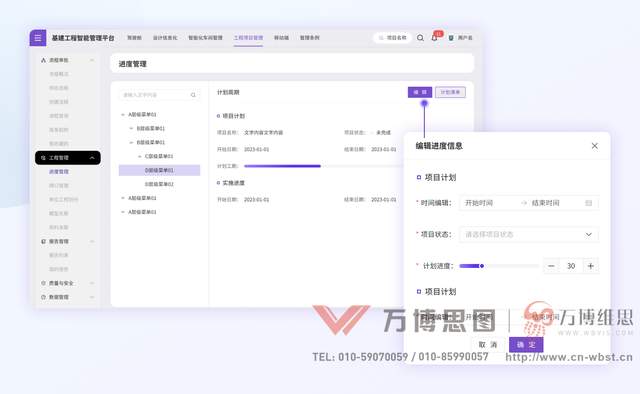Select 数据管理 sidebar menu label
This screenshot has width=640, height=394.
[x=59, y=297]
